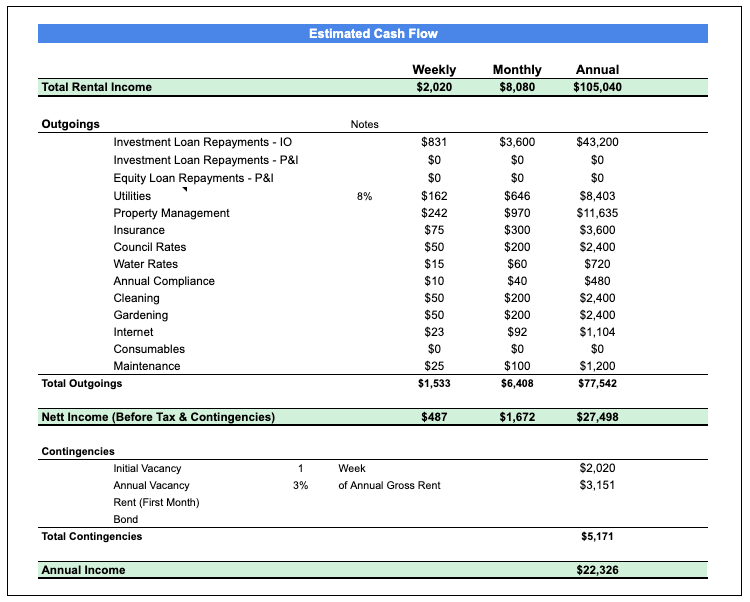Select the Annual column header

point(597,70)
